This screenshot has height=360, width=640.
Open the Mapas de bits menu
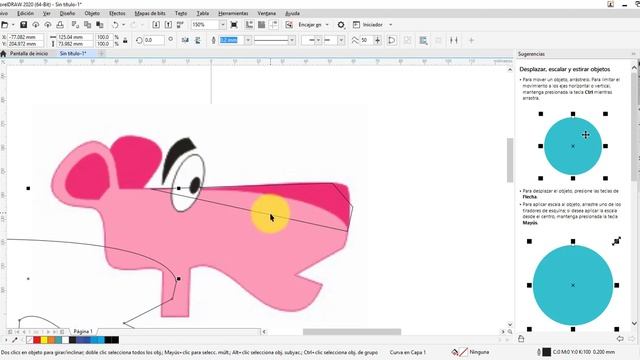pos(150,13)
